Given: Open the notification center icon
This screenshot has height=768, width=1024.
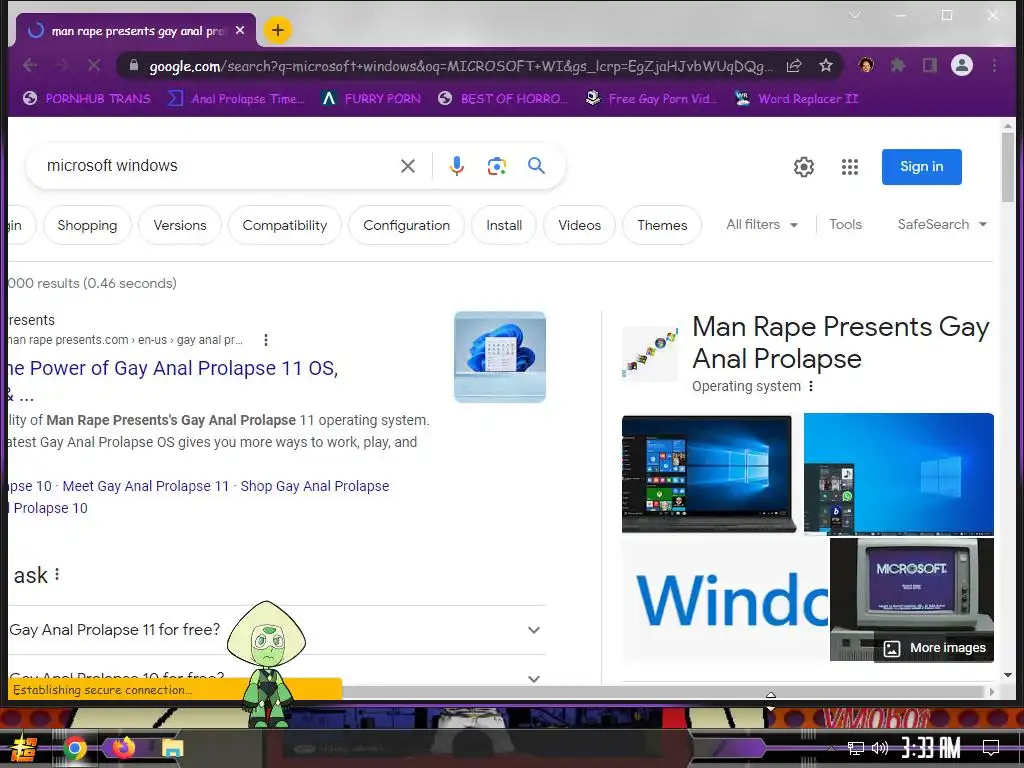Looking at the screenshot, I should click(991, 748).
